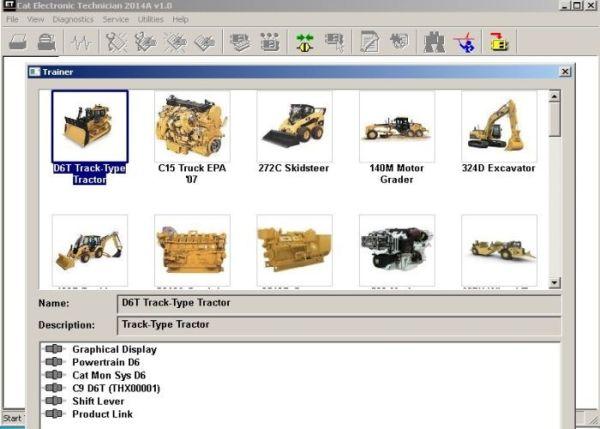The height and width of the screenshot is (429, 600).
Task: Click the connector icon beside Graphical Display
Action: coord(54,349)
